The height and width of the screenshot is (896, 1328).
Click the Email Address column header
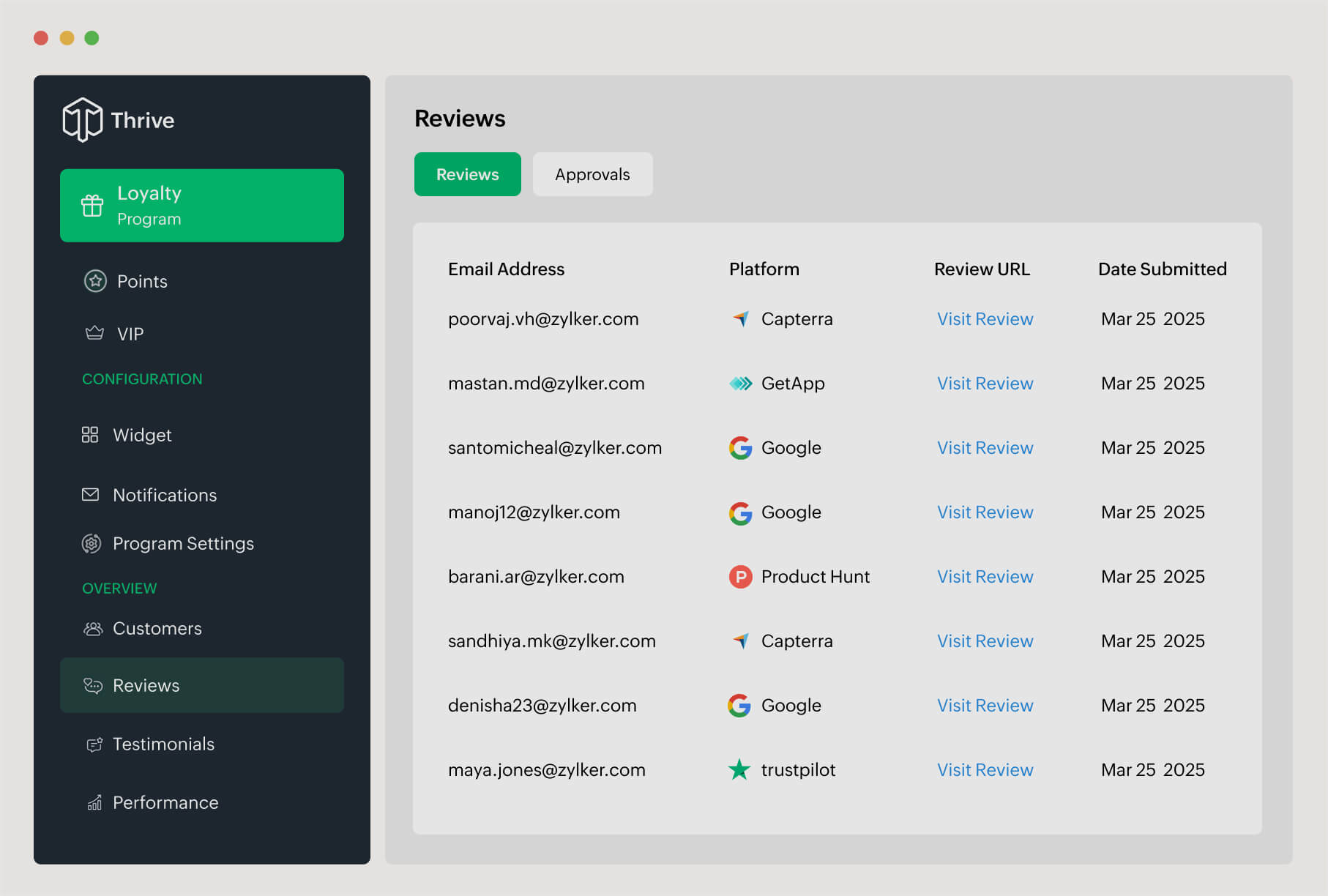pyautogui.click(x=506, y=269)
